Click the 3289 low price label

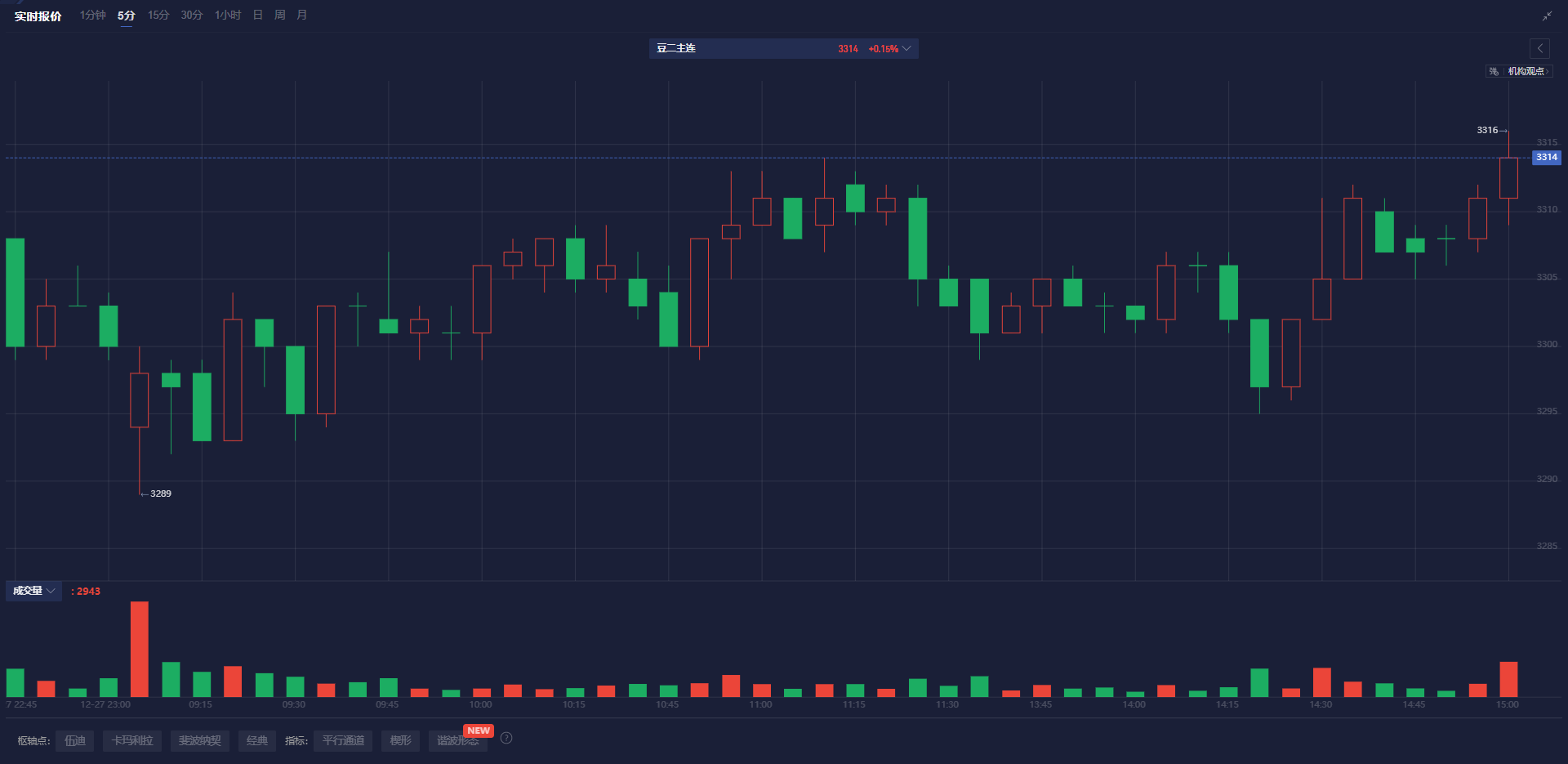[161, 494]
